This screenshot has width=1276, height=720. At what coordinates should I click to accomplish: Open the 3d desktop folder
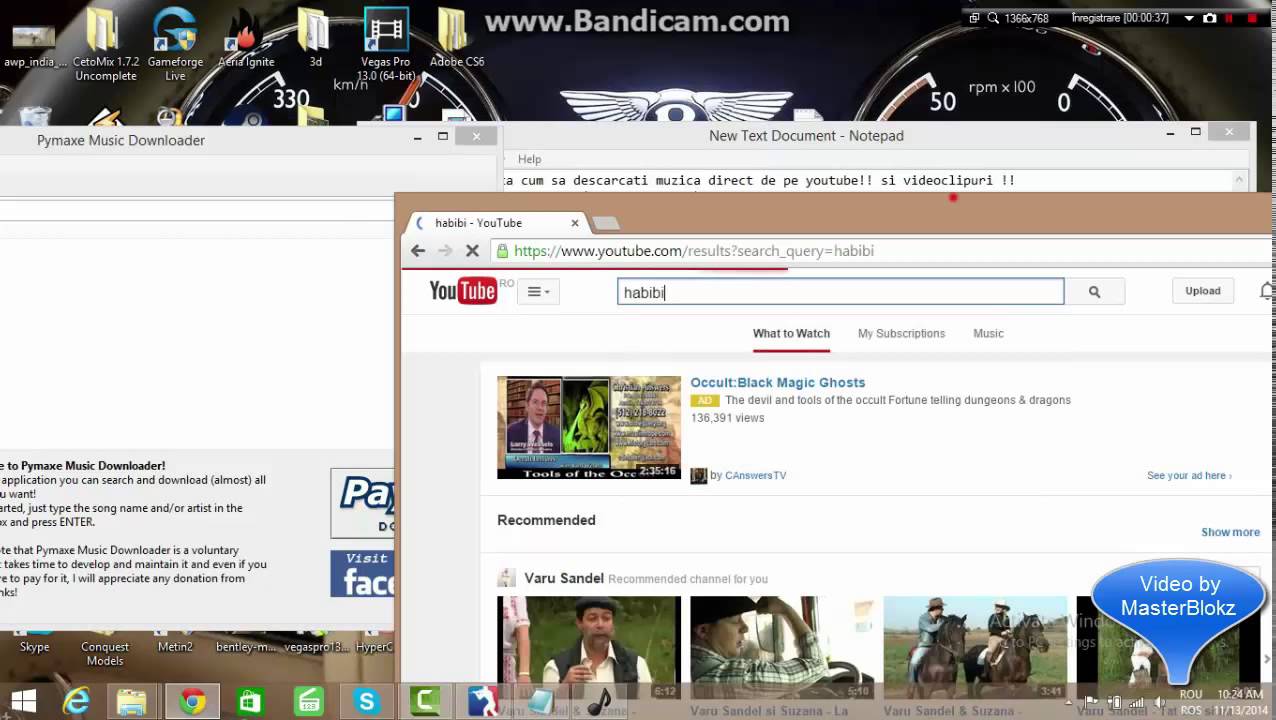(315, 40)
